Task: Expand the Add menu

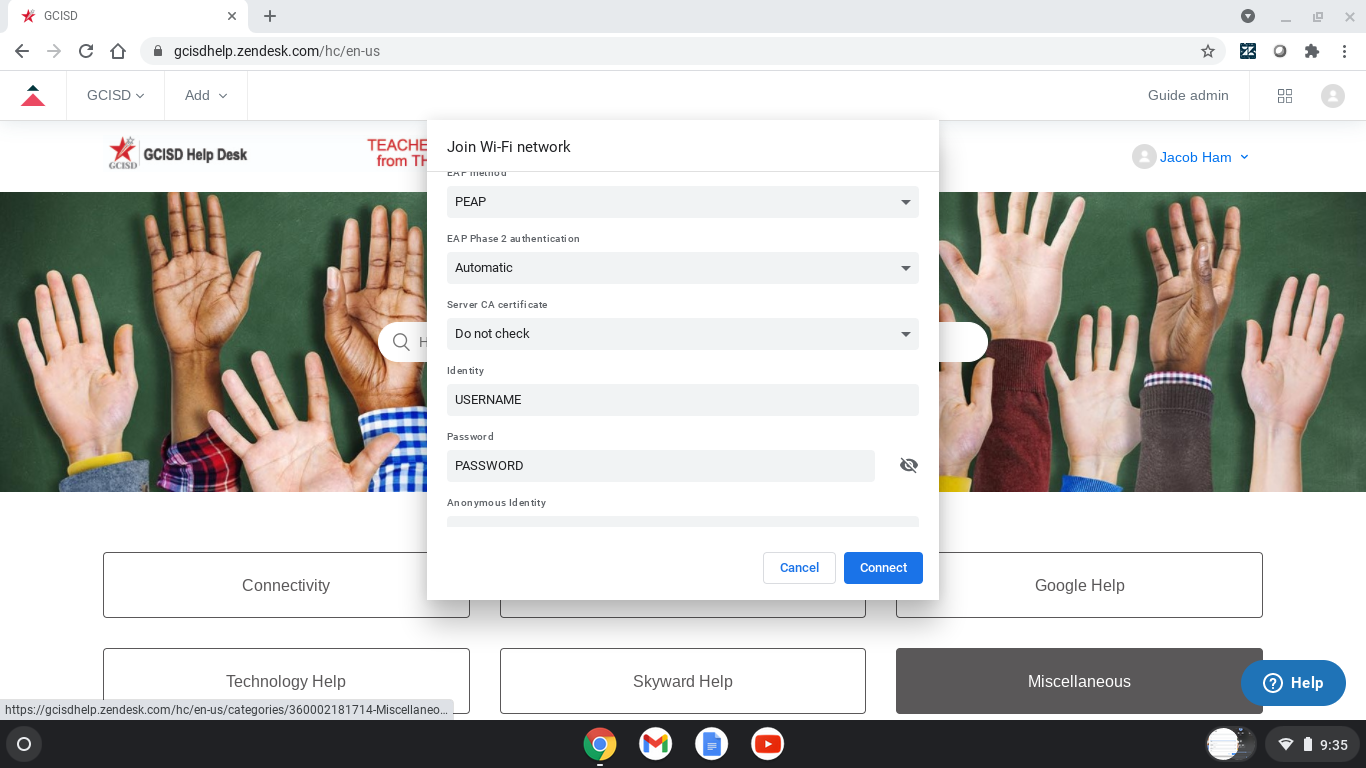Action: pyautogui.click(x=206, y=96)
